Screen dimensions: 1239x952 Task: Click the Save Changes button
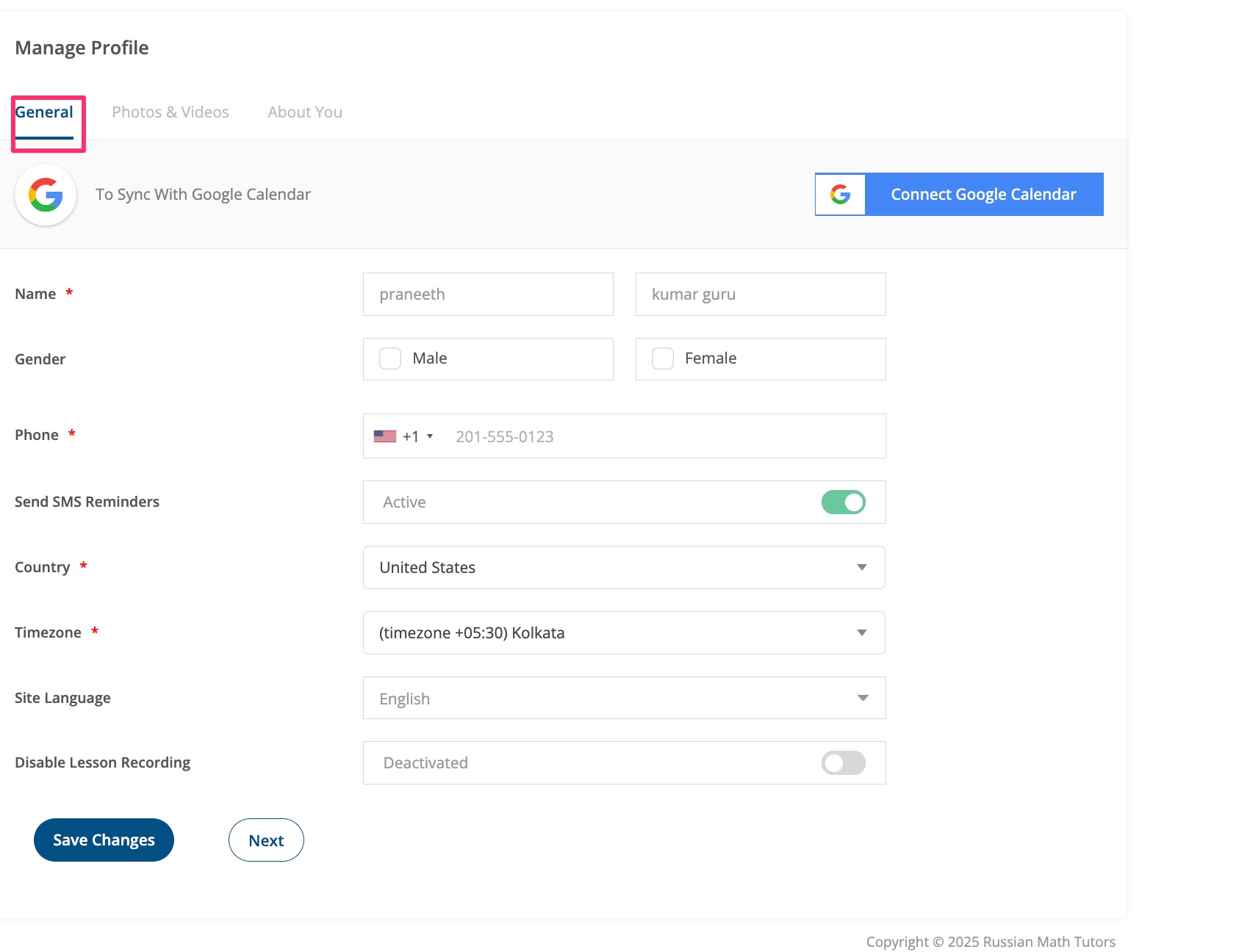[104, 840]
